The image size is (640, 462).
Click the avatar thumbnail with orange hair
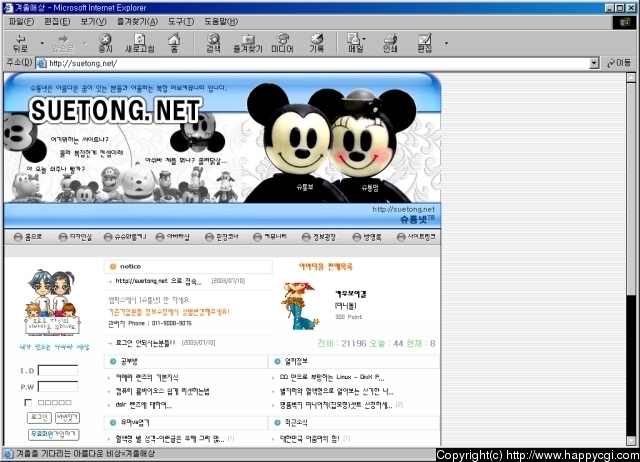300,306
